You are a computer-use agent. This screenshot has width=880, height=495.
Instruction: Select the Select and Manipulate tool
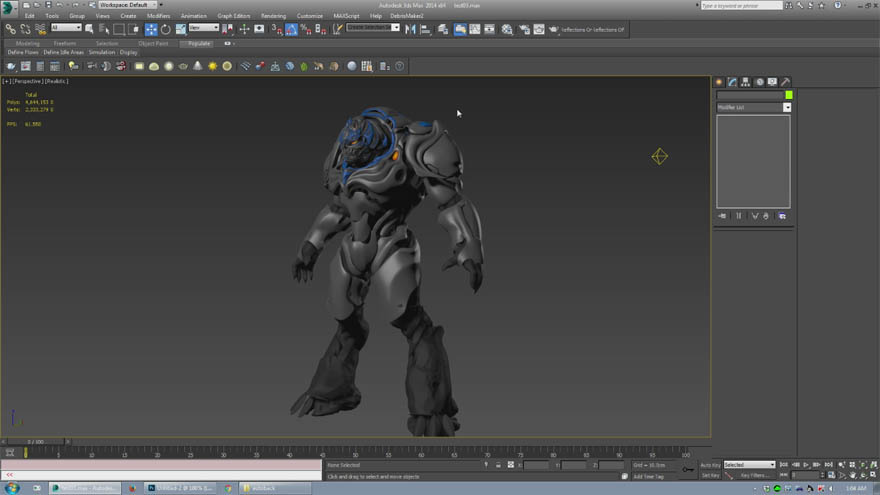point(244,29)
